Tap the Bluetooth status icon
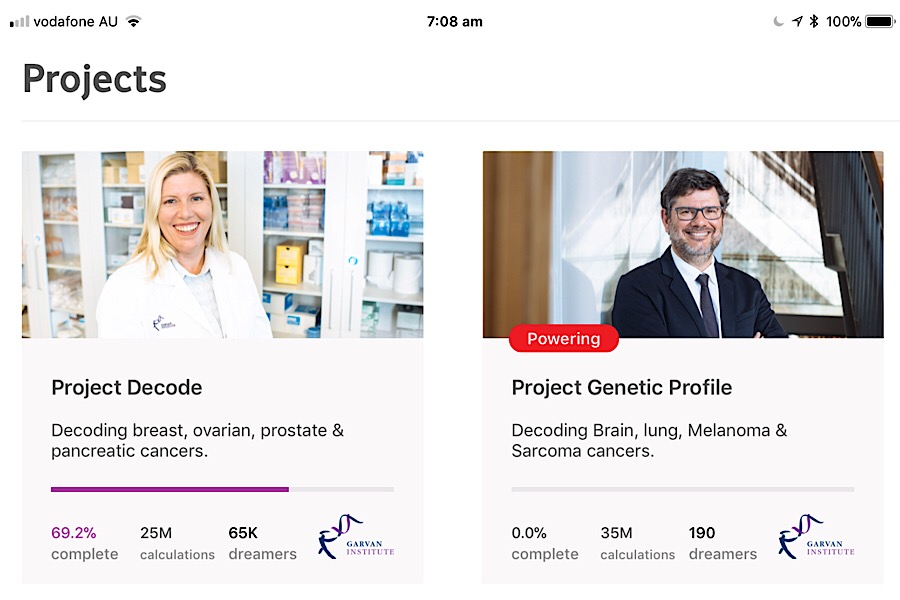The width and height of the screenshot is (900, 600). point(814,21)
